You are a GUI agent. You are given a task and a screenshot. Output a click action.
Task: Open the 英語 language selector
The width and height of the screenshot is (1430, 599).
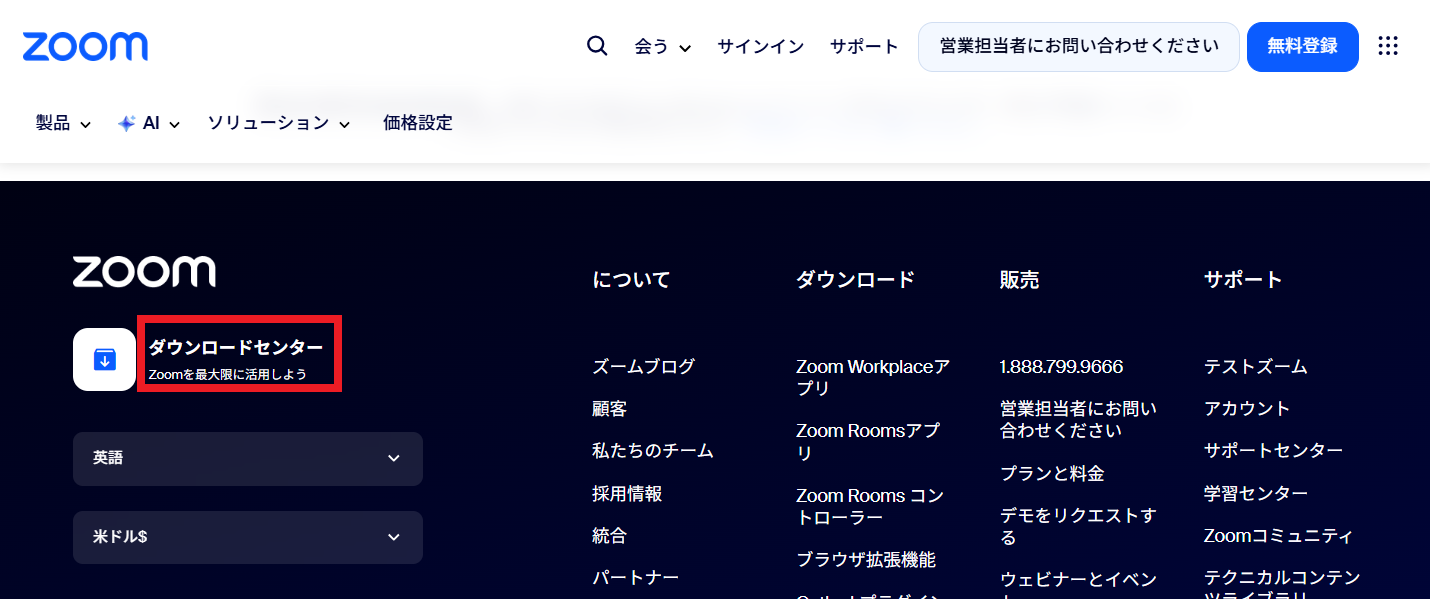click(248, 459)
